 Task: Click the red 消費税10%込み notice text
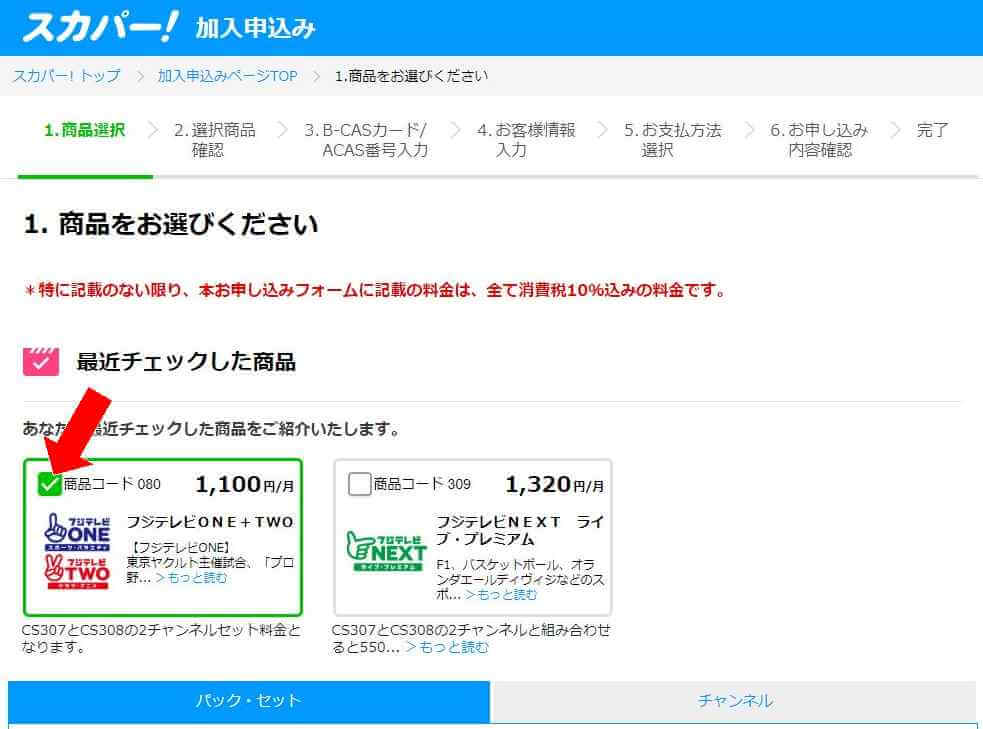coord(375,290)
